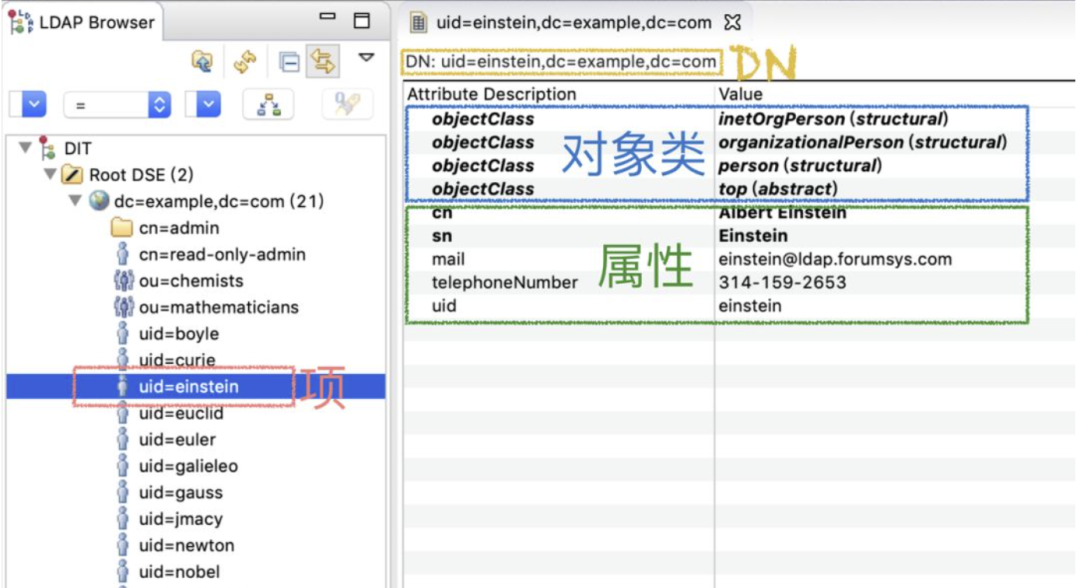This screenshot has height=588, width=1080.
Task: Click the Refresh toolbar icon
Action: tap(245, 62)
